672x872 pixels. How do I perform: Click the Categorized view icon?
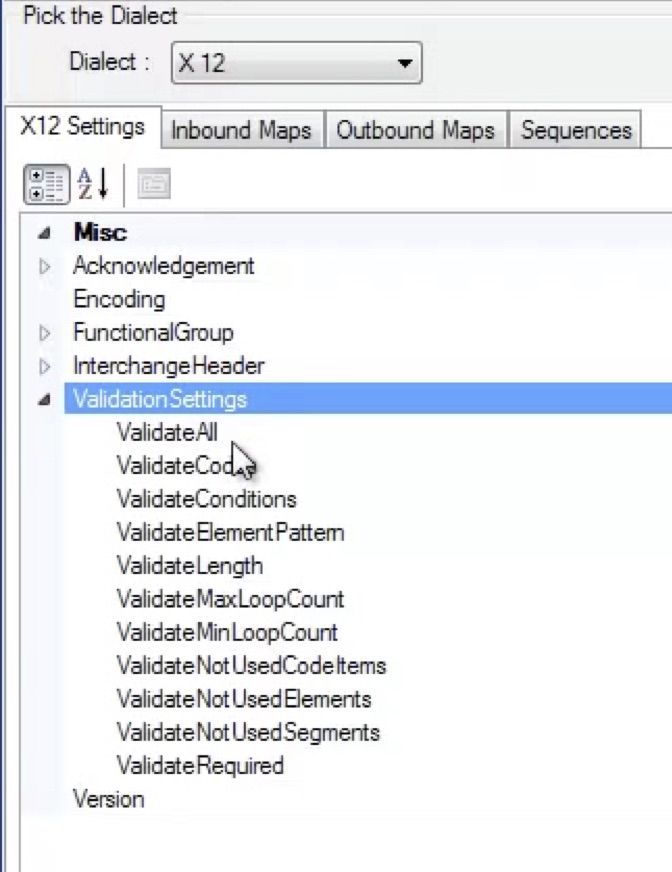pyautogui.click(x=46, y=184)
